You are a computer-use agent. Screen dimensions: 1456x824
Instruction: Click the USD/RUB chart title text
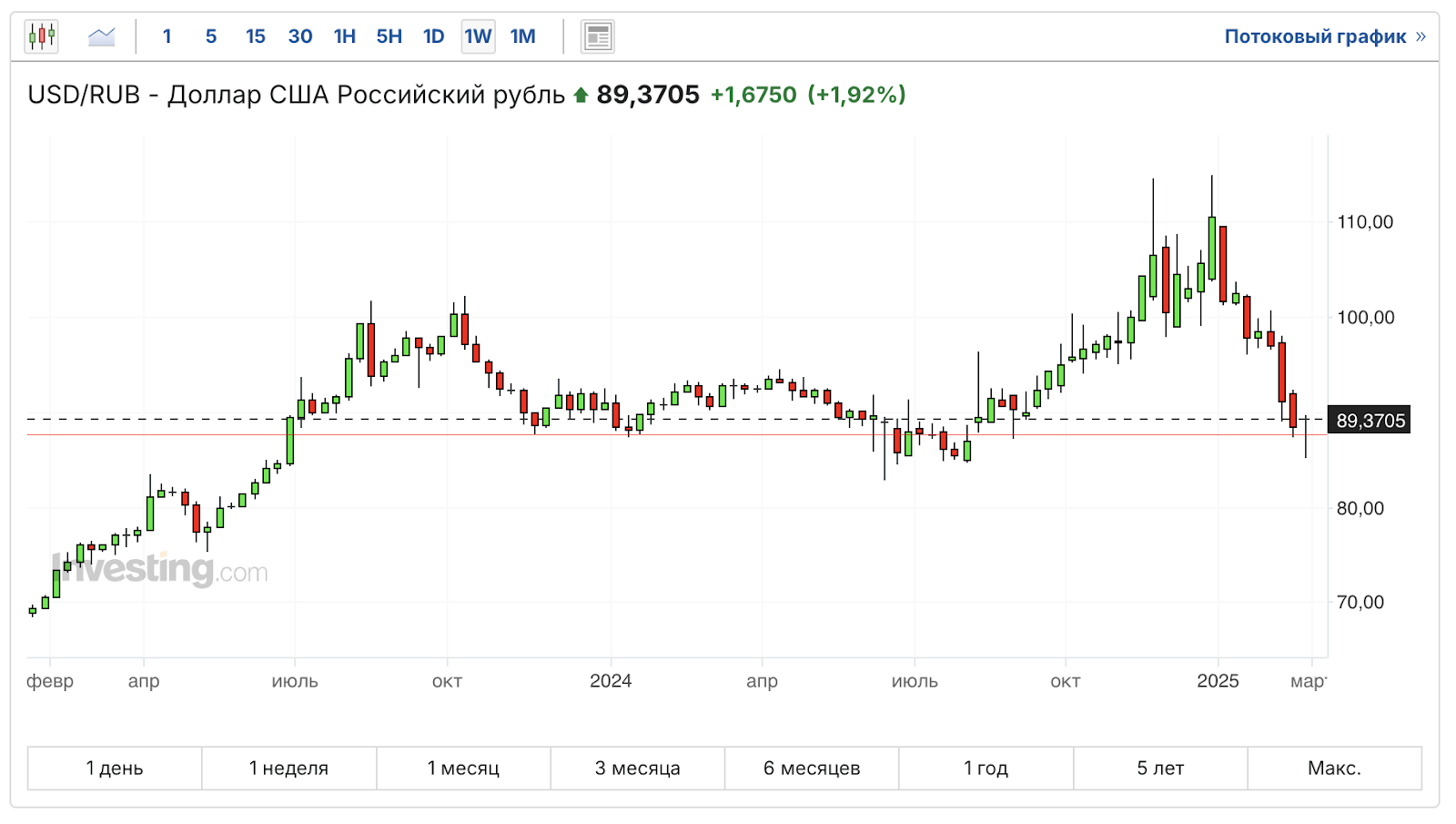(297, 95)
